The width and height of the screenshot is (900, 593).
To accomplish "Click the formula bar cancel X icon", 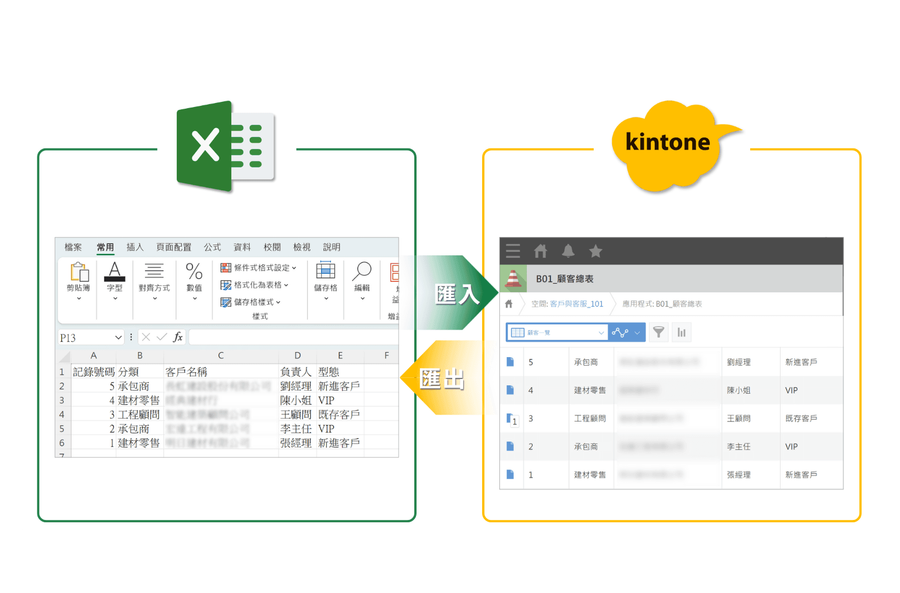I will (146, 337).
